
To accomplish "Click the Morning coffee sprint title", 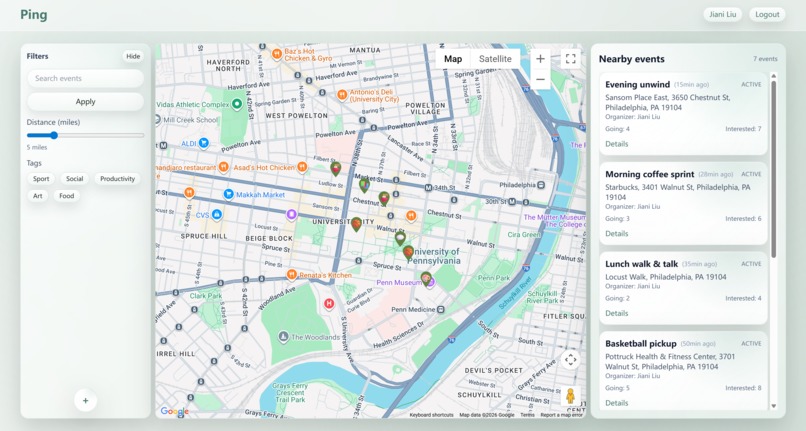I will tap(650, 174).
